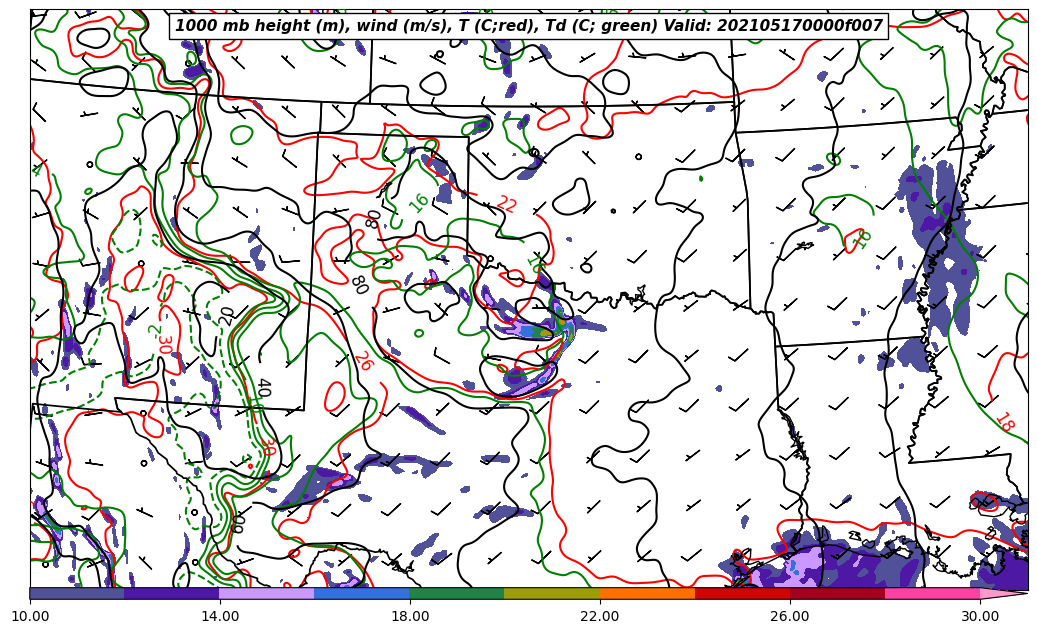The image size is (1037, 633).
Task: Click the 10.00 colorbar tick label
Action: coord(30,617)
